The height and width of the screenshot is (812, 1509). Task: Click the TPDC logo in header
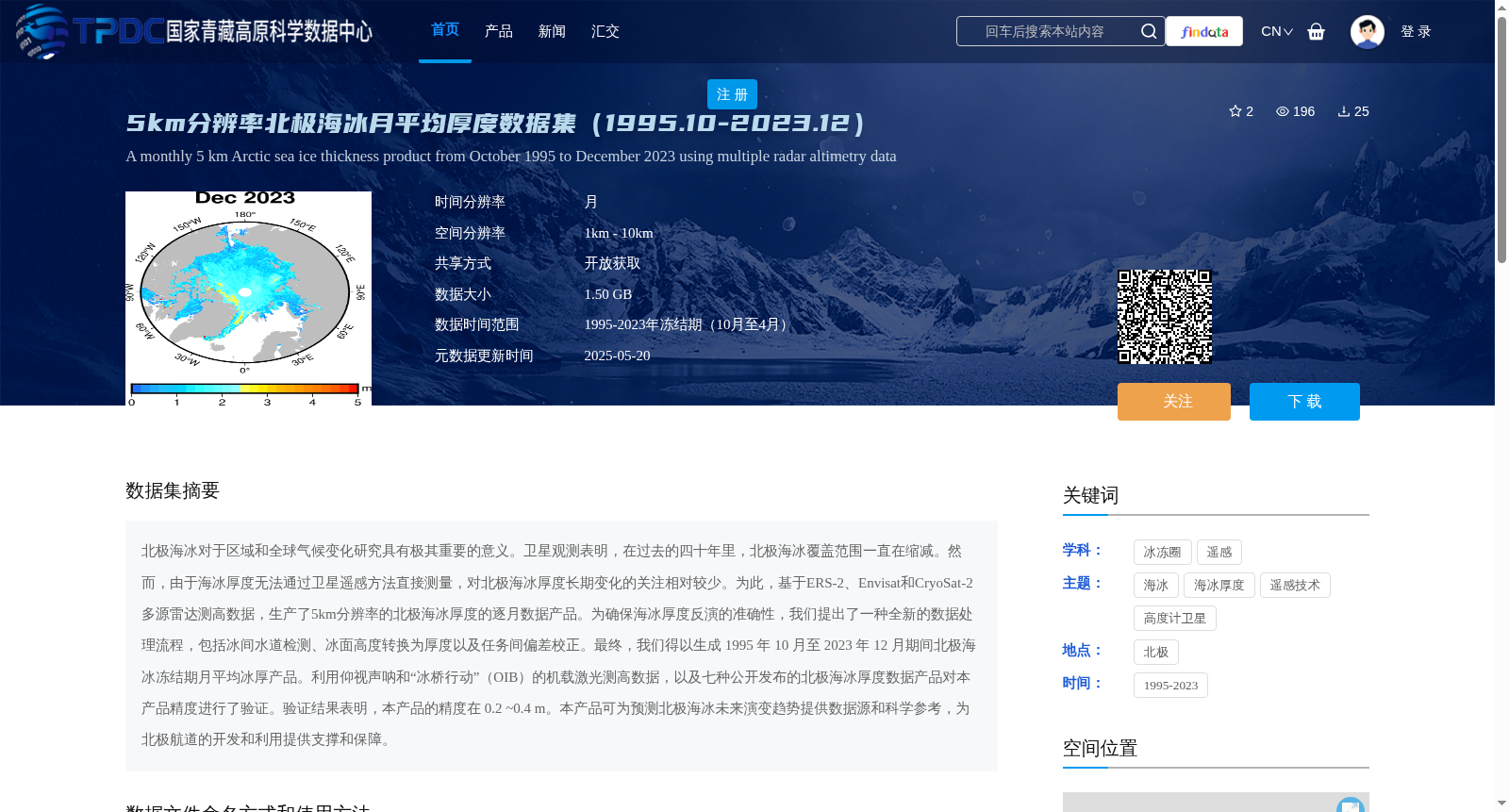[x=193, y=31]
